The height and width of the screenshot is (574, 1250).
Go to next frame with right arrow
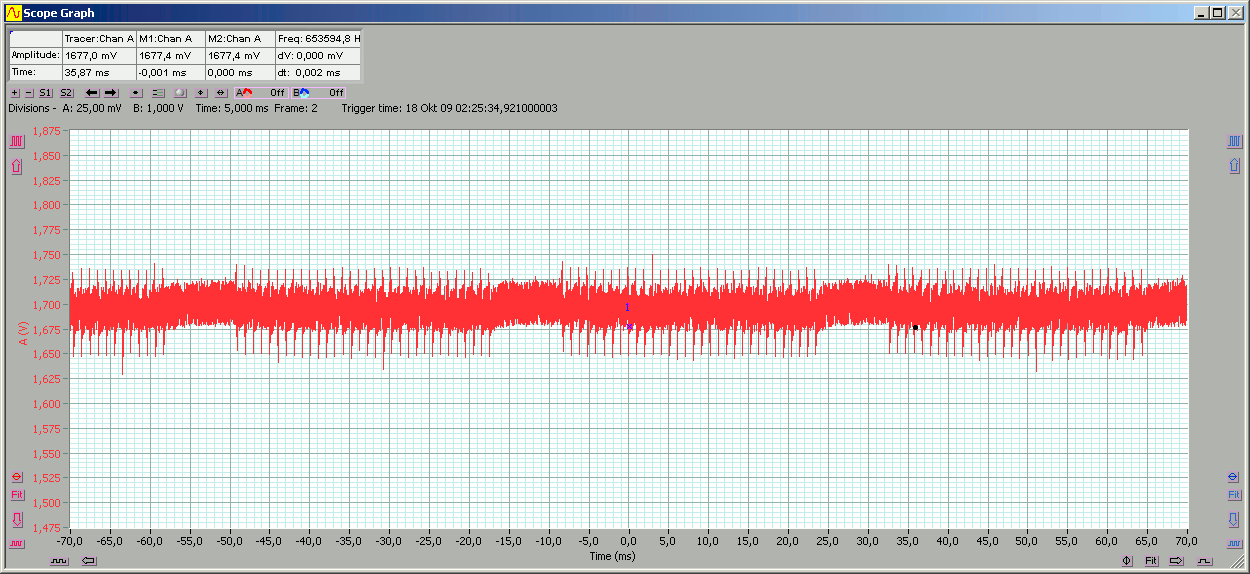pos(111,92)
